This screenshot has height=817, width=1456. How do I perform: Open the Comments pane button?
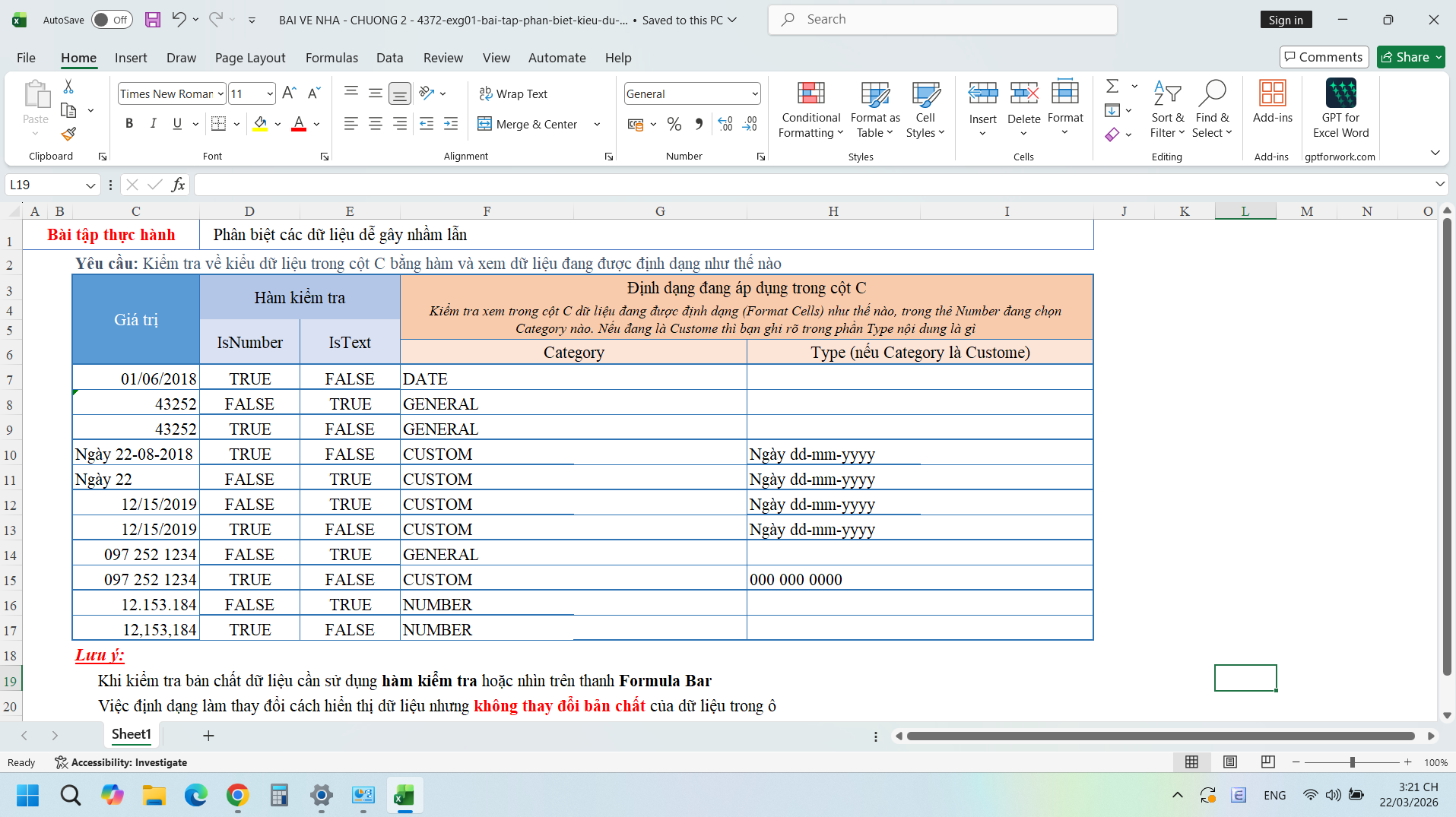coord(1324,57)
